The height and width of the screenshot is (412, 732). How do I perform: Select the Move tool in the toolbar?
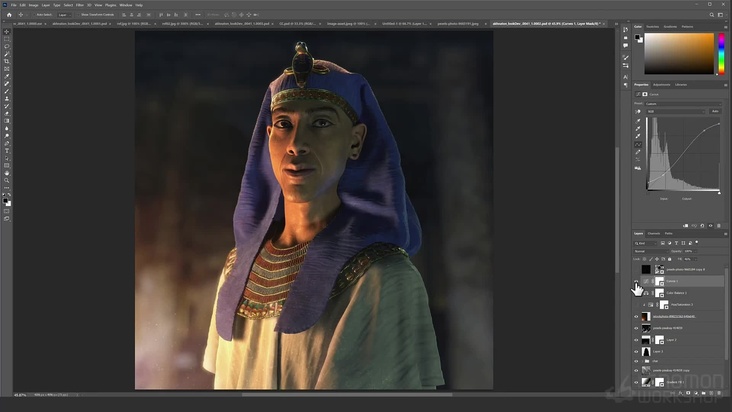7,32
